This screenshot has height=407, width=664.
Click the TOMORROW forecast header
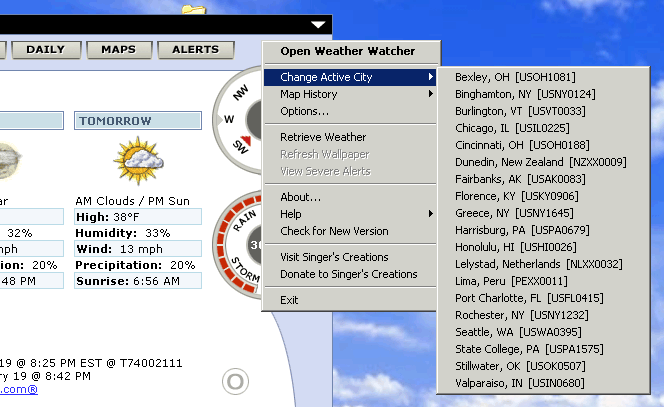click(138, 121)
